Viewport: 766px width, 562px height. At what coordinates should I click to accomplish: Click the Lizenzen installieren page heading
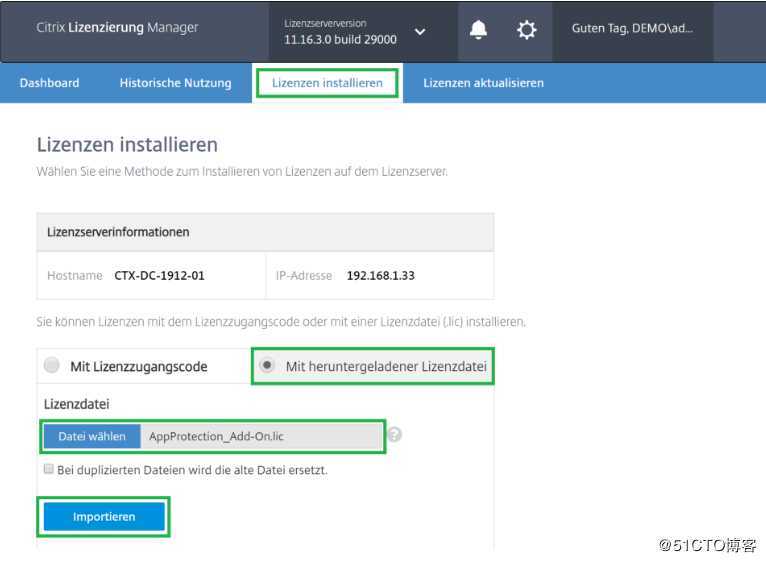tap(128, 145)
